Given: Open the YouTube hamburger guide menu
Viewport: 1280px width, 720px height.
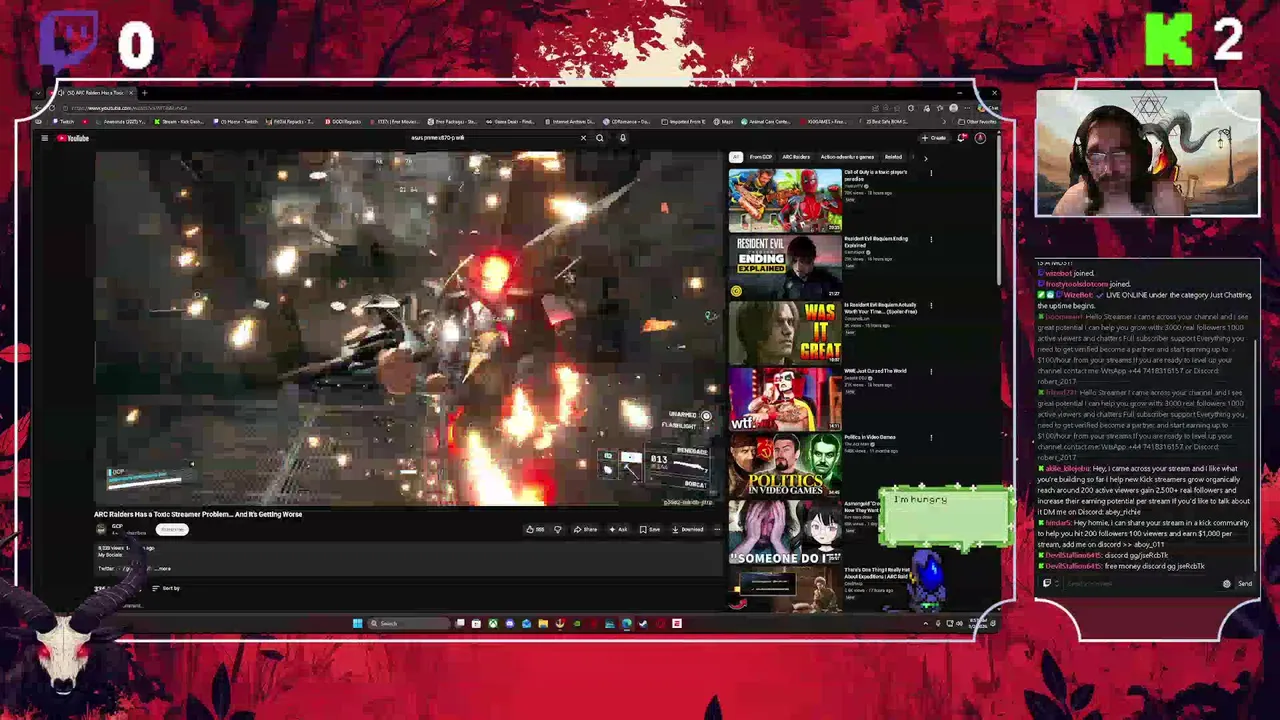Looking at the screenshot, I should tap(44, 138).
